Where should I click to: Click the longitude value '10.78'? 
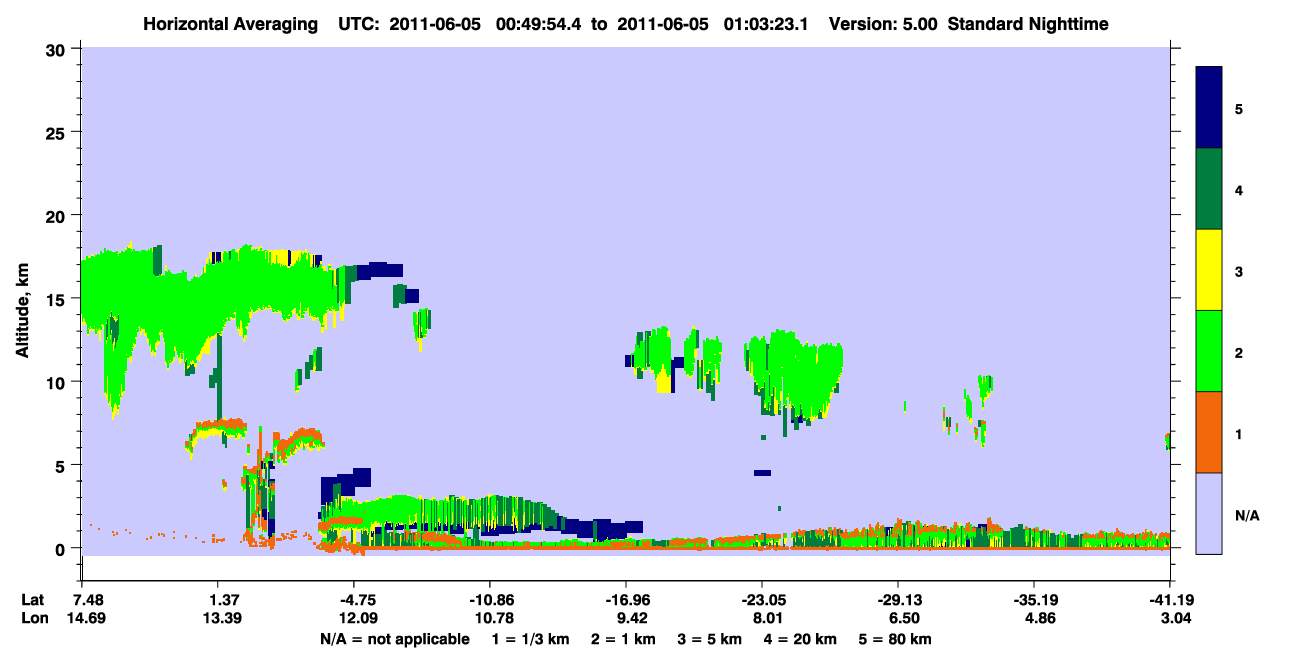click(494, 618)
